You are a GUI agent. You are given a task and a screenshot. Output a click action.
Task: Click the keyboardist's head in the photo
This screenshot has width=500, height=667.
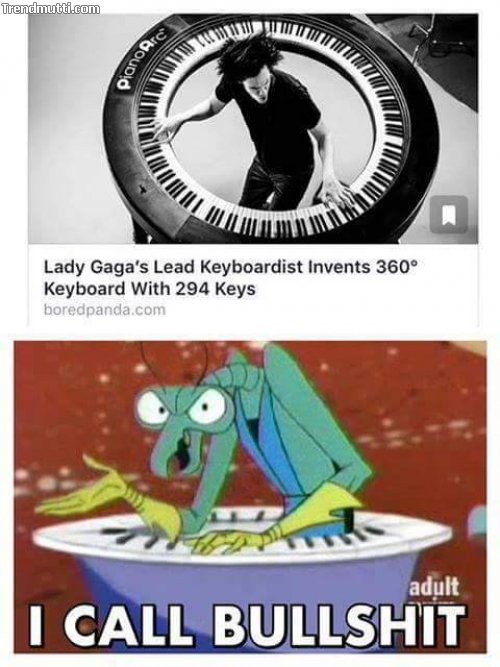(x=251, y=64)
